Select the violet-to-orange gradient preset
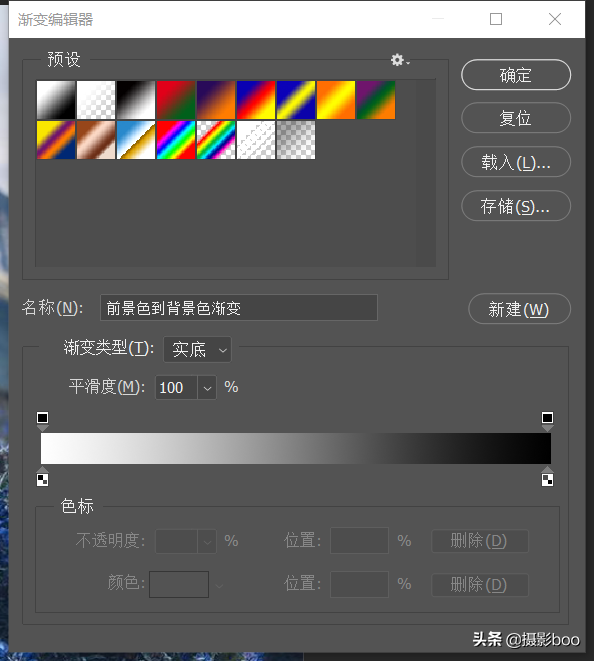Screen dimensions: 594x661 tap(216, 100)
